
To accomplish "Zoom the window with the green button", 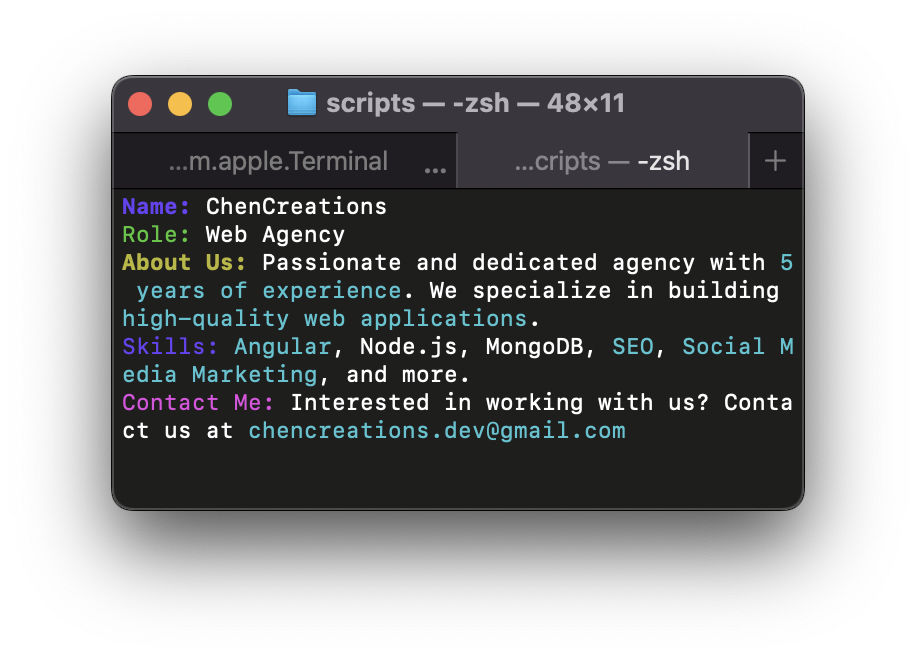I will pyautogui.click(x=220, y=104).
